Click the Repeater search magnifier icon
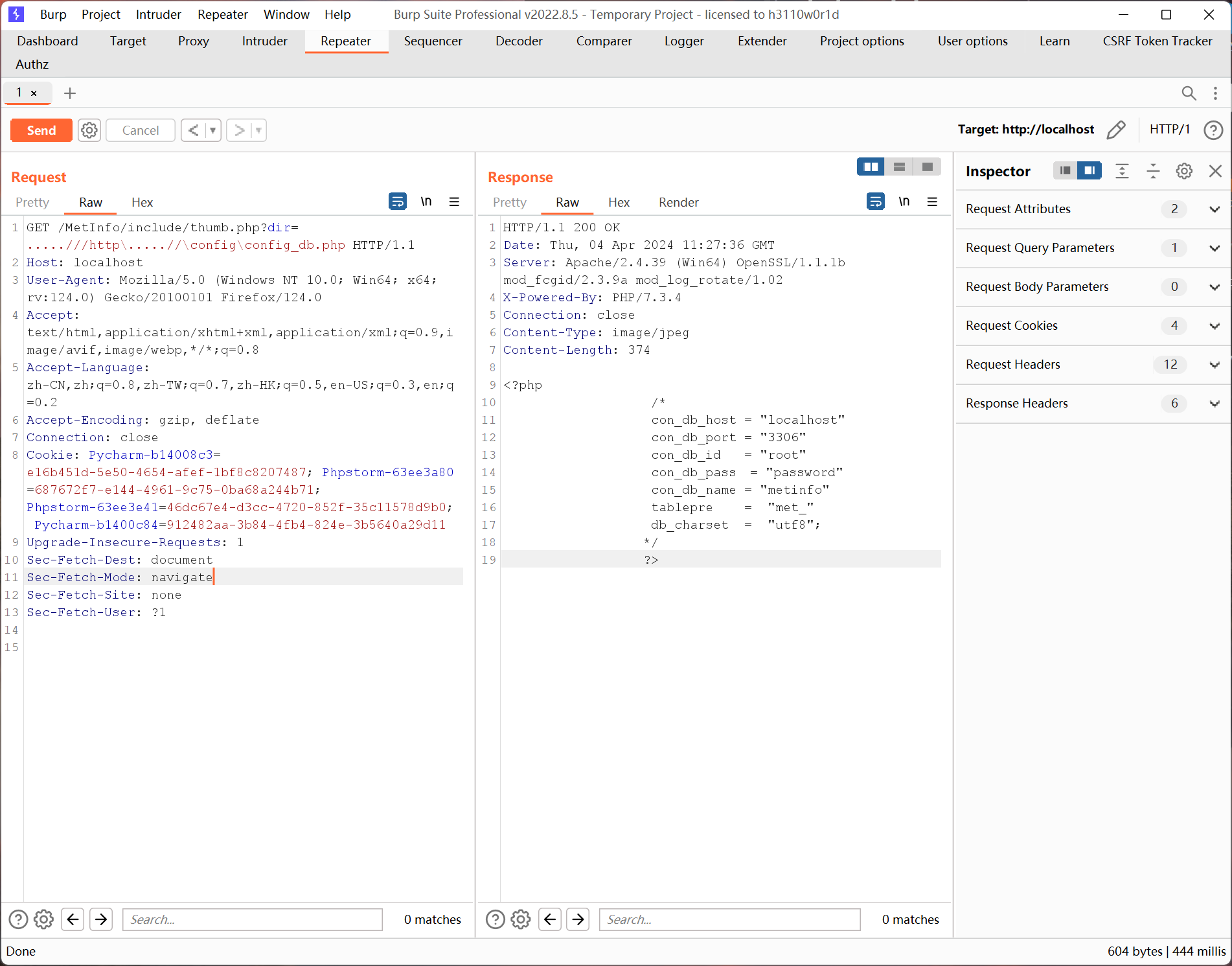Viewport: 1232px width, 966px height. point(1189,93)
